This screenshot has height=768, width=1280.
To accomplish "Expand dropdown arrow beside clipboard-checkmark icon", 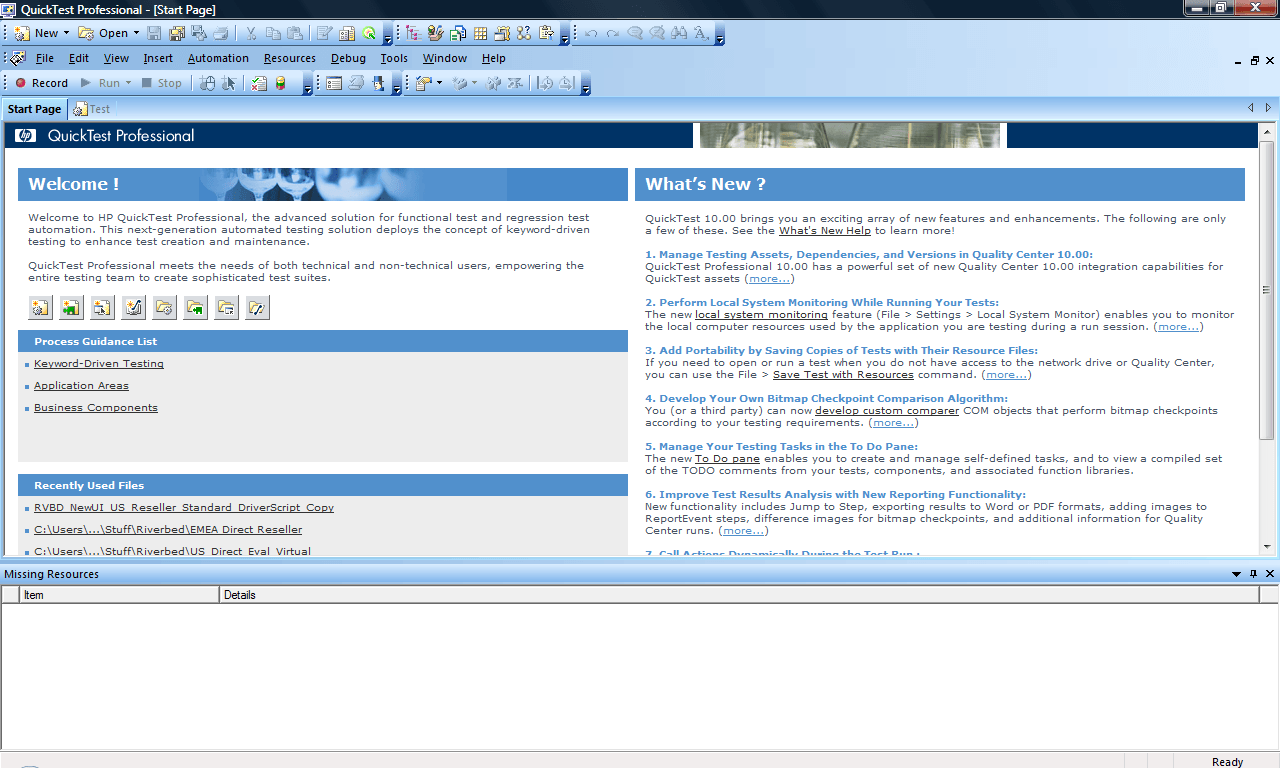I will [x=439, y=83].
